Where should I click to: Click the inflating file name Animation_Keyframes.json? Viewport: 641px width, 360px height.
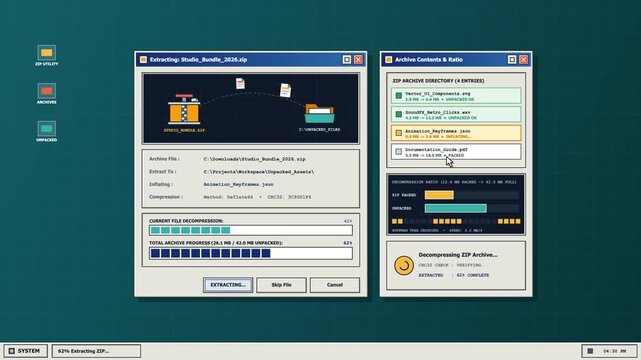[238, 184]
